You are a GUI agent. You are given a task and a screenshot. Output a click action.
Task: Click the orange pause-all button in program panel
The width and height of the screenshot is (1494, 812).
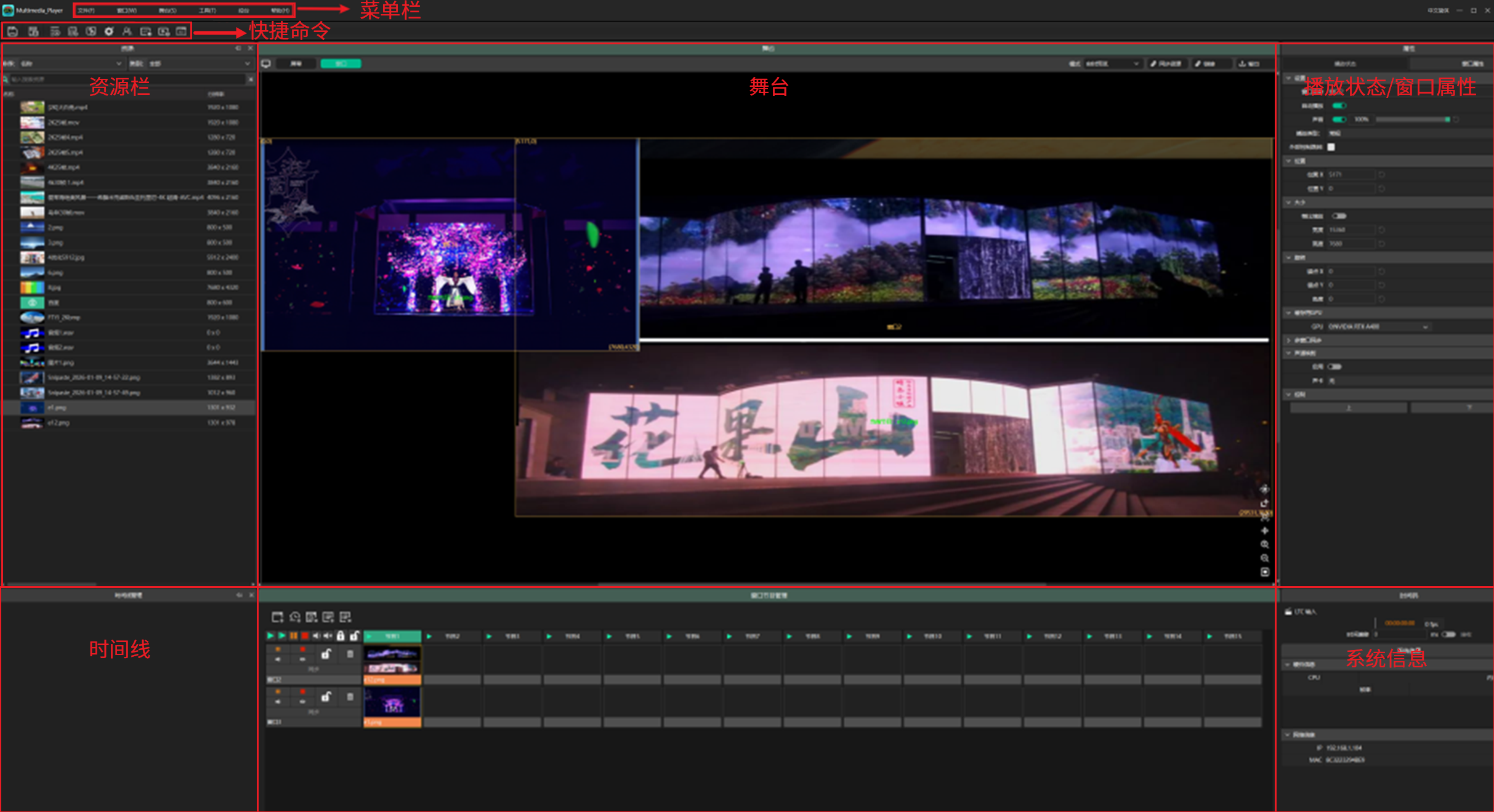(294, 636)
